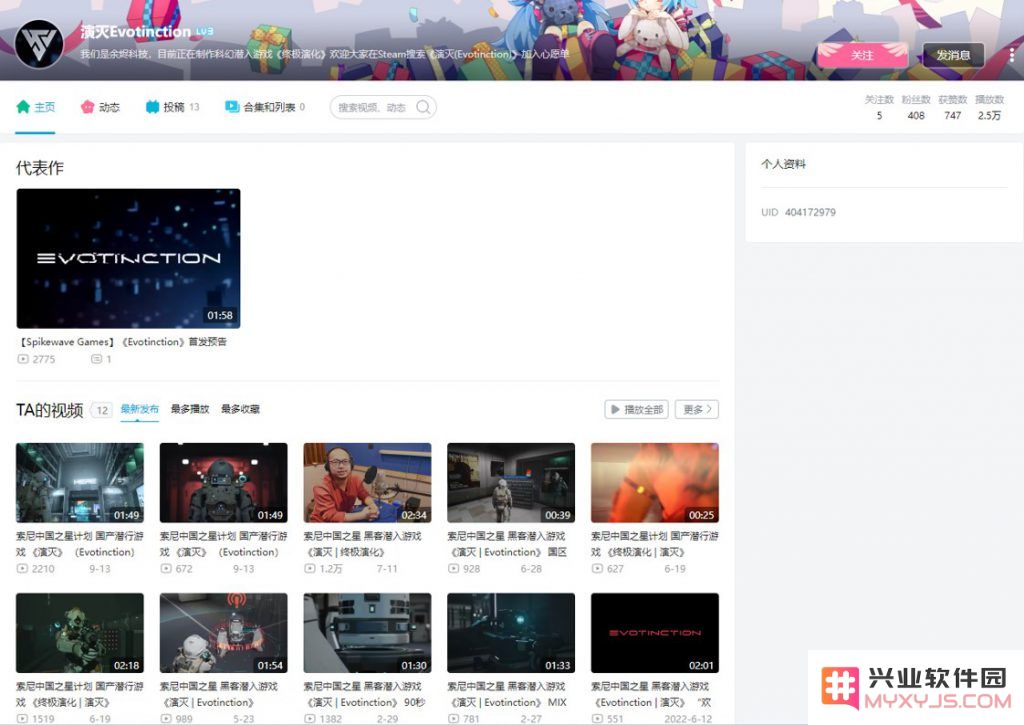Click the 获赞数 747 statistic

pos(953,108)
